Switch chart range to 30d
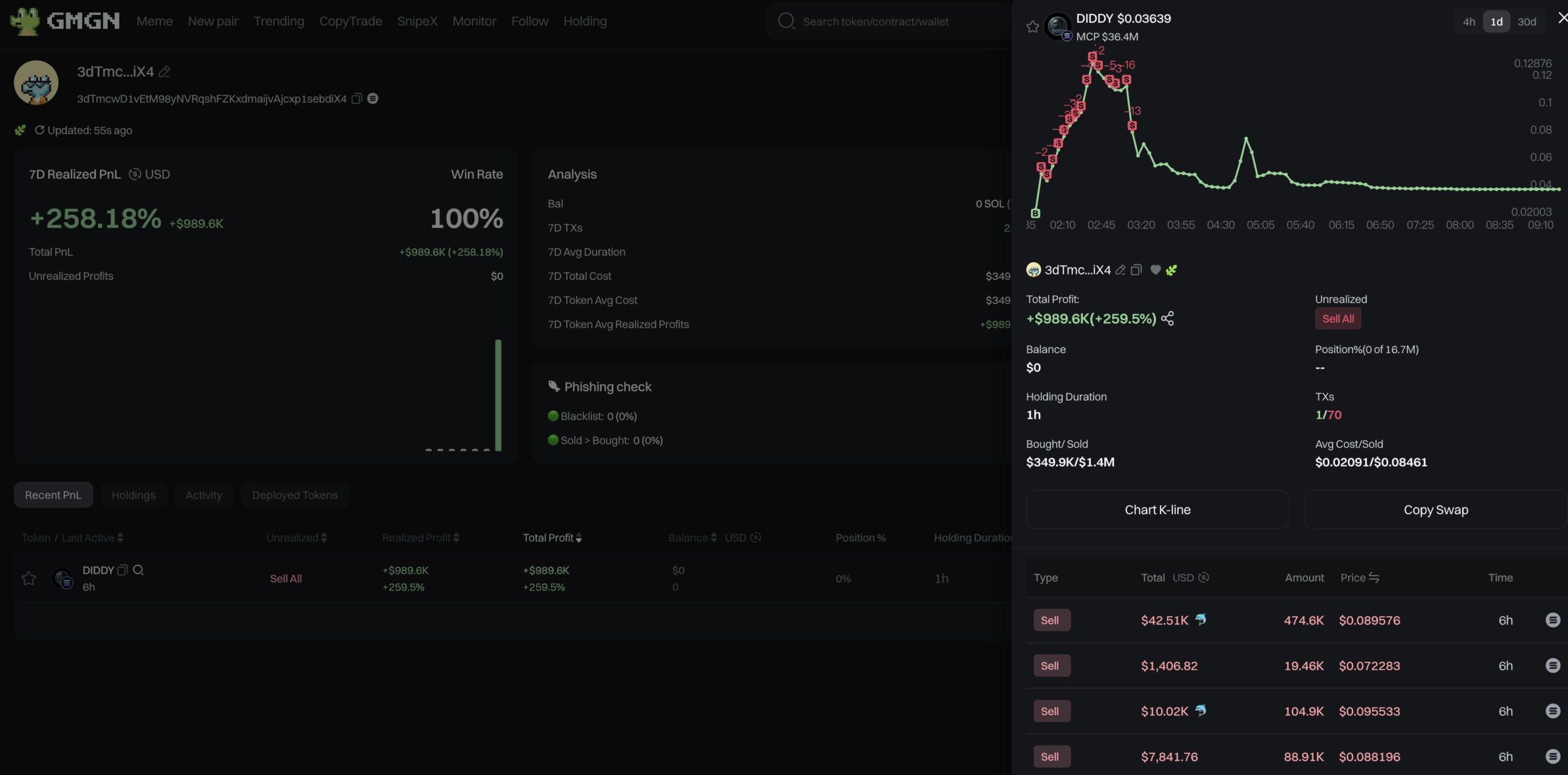The height and width of the screenshot is (775, 1568). click(1526, 21)
